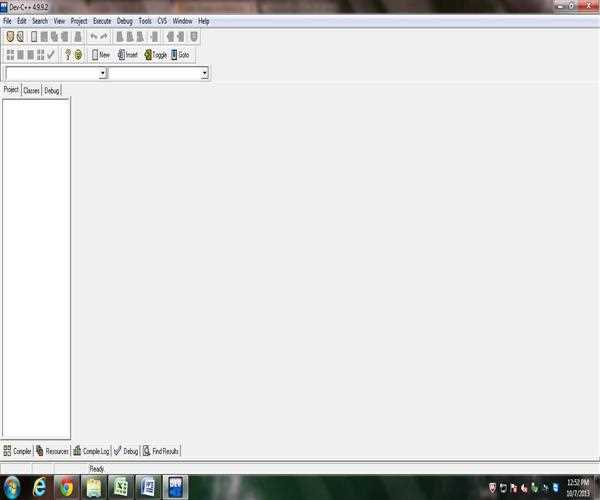Open Microsoft Word from the taskbar
Image resolution: width=600 pixels, height=500 pixels.
(146, 487)
